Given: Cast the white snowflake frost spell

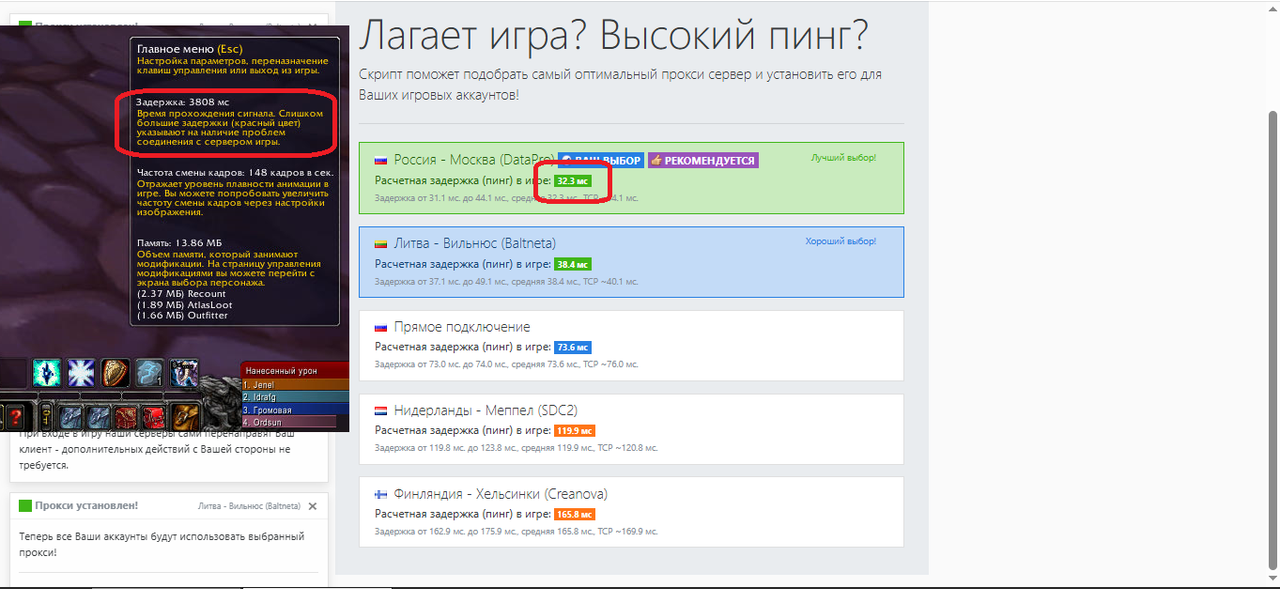Looking at the screenshot, I should point(81,374).
